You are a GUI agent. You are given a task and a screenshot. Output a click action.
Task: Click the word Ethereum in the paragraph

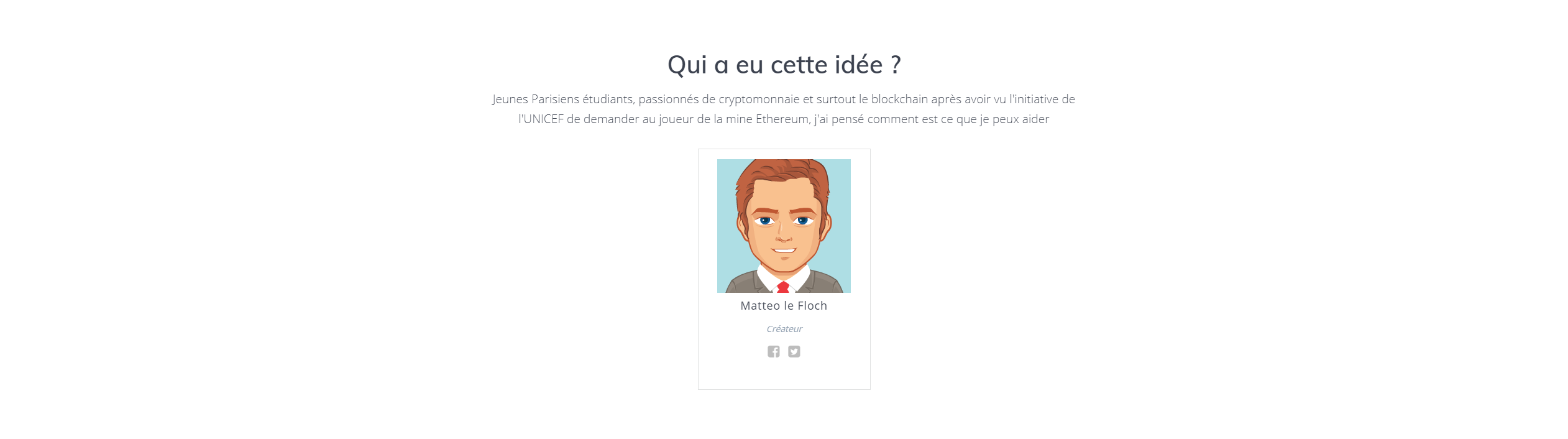(x=782, y=119)
